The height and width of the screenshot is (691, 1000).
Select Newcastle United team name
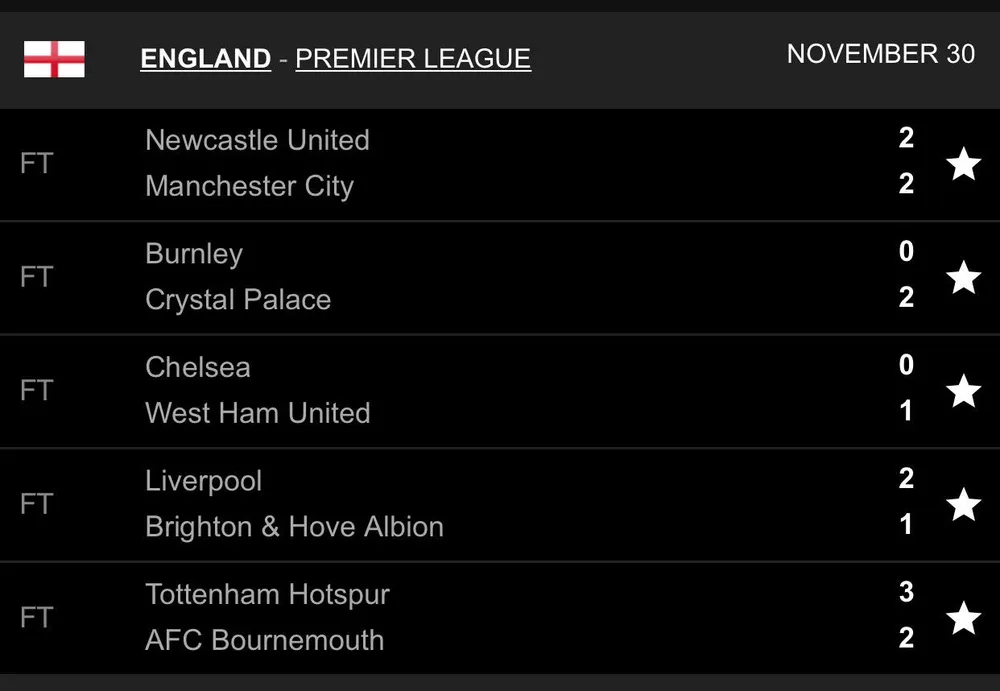(257, 140)
